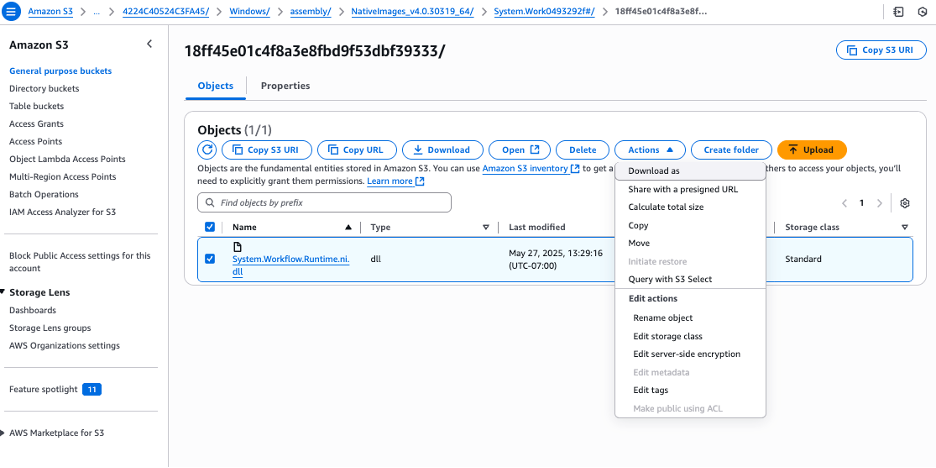This screenshot has width=936, height=468.
Task: Click the Copy URL button
Action: 356,150
